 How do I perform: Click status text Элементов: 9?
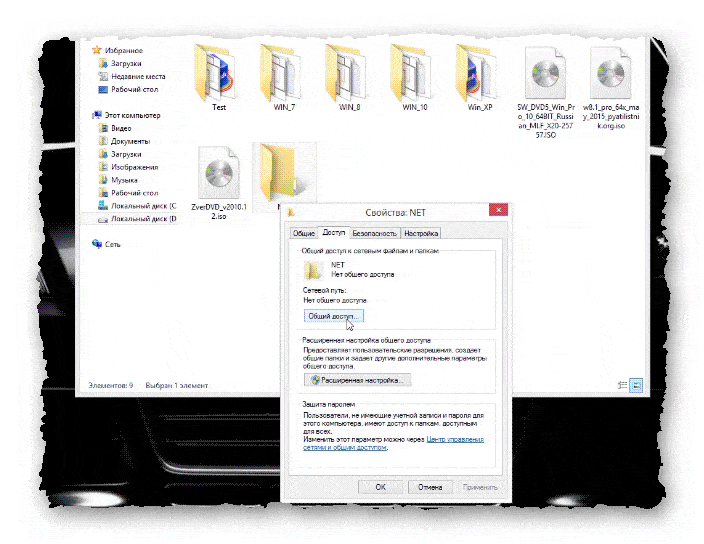[x=110, y=385]
